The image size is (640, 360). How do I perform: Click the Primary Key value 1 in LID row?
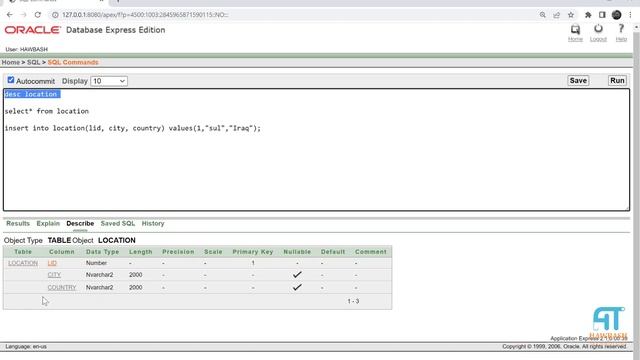253,263
